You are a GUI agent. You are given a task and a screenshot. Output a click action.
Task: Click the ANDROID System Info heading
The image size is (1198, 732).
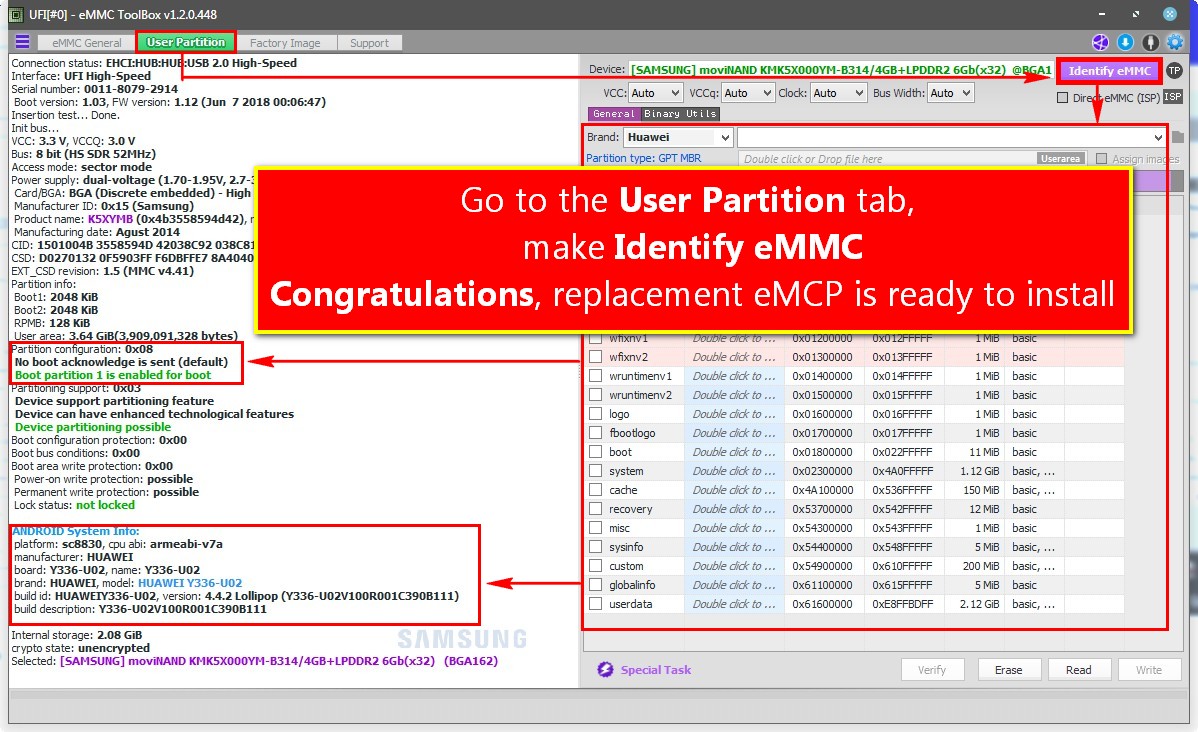76,530
